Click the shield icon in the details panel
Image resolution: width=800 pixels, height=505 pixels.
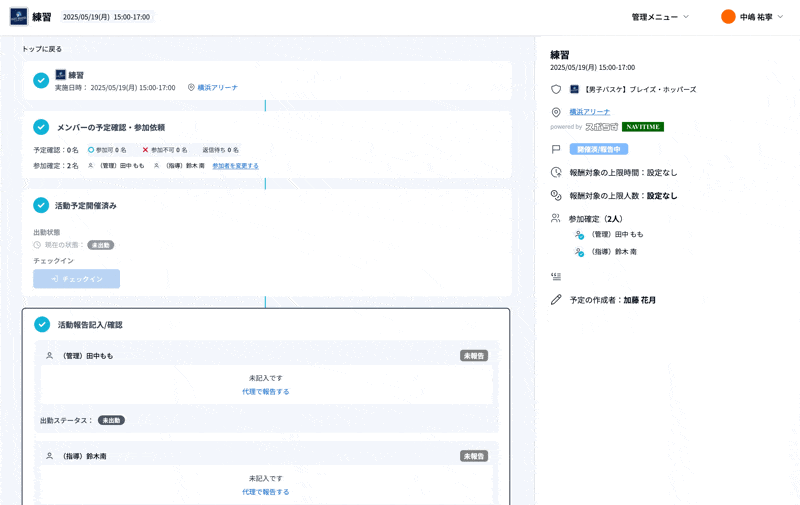pos(556,89)
